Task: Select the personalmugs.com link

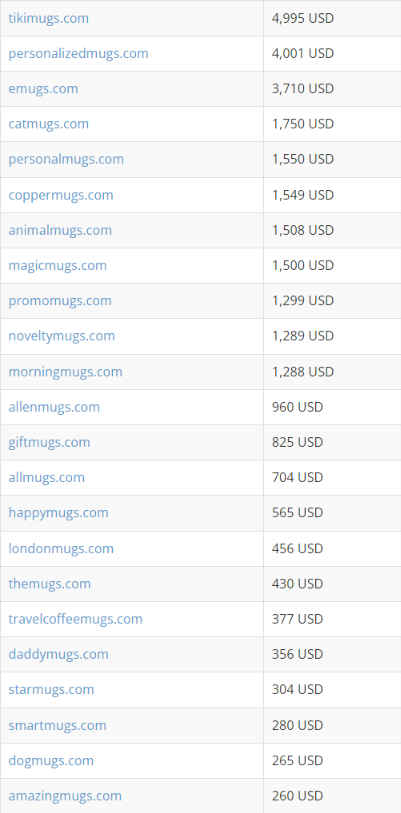Action: [66, 159]
